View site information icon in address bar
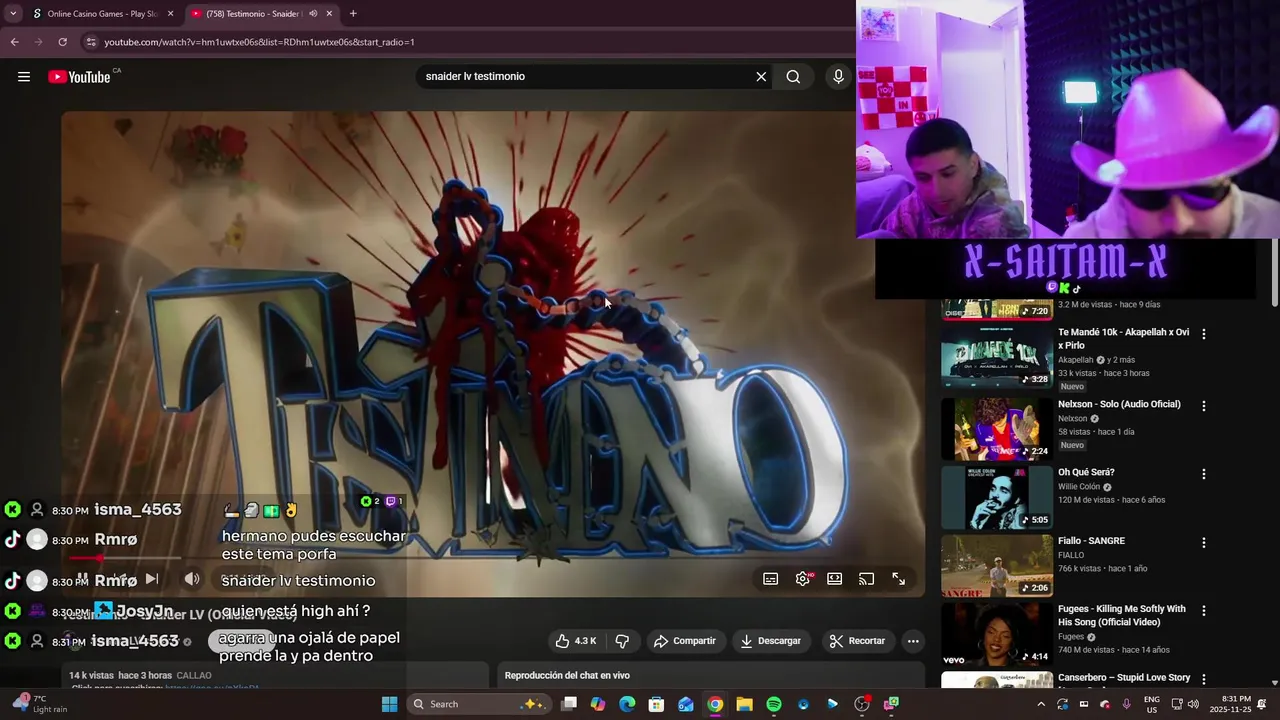The image size is (1280, 720). 91,42
